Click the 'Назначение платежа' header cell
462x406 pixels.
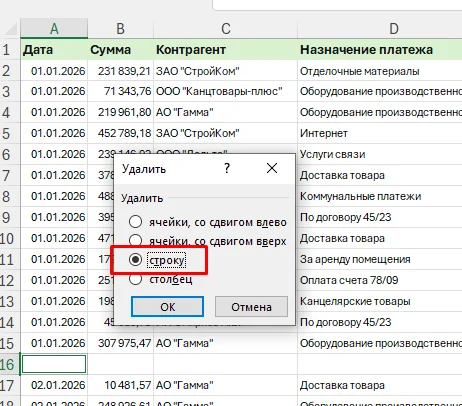tap(380, 50)
